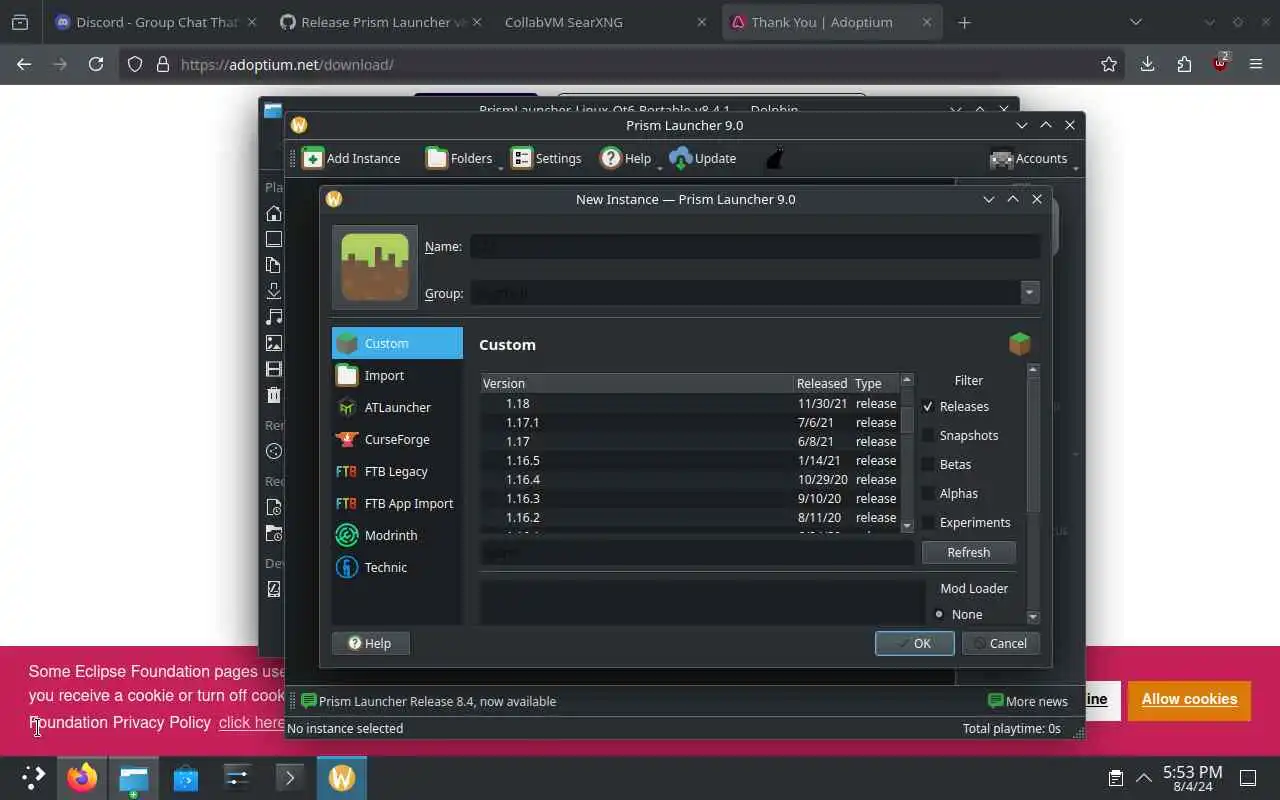Open the application launcher in taskbar
The image size is (1280, 800).
[x=33, y=777]
